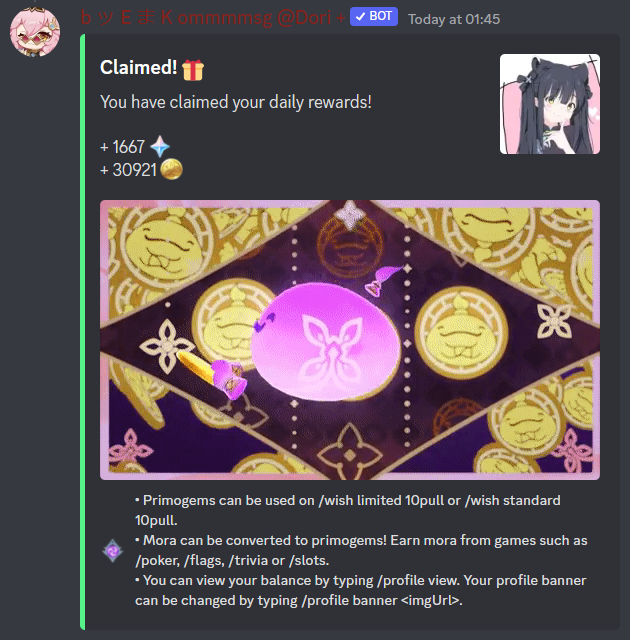This screenshot has width=630, height=640.
Task: Click the verified BOT badge
Action: [x=374, y=17]
